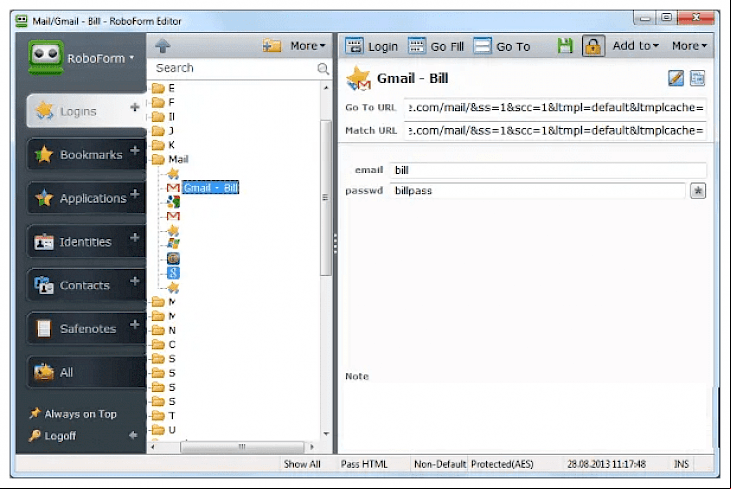Screen dimensions: 731x489
Task: Click the Go Fill toolbar button
Action: pyautogui.click(x=436, y=46)
